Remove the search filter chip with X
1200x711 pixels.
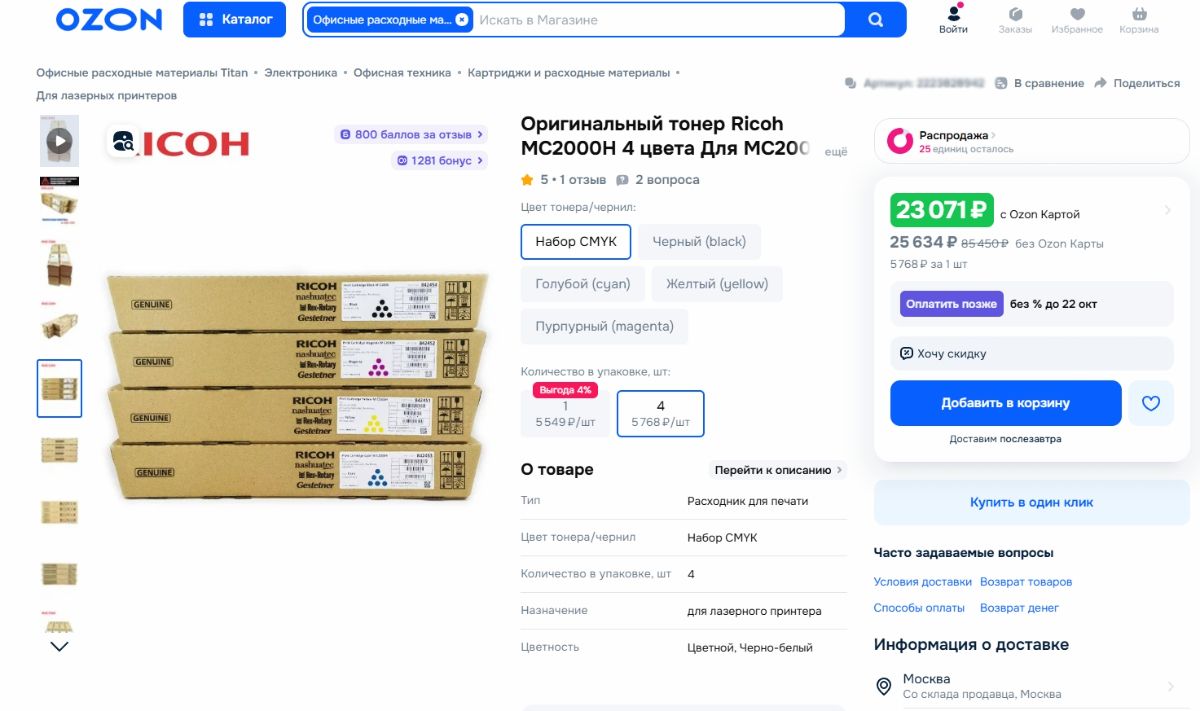tap(461, 20)
